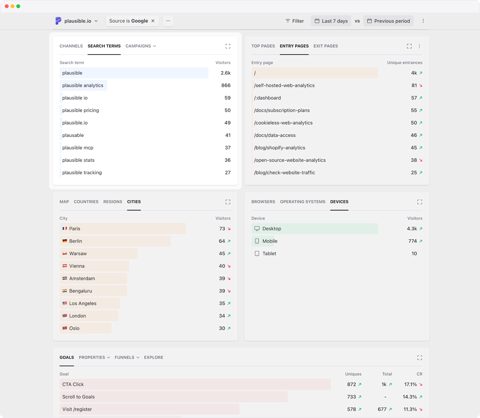Expand the goals panel details icon
Screen dimensions: 480x418
(x=420, y=358)
